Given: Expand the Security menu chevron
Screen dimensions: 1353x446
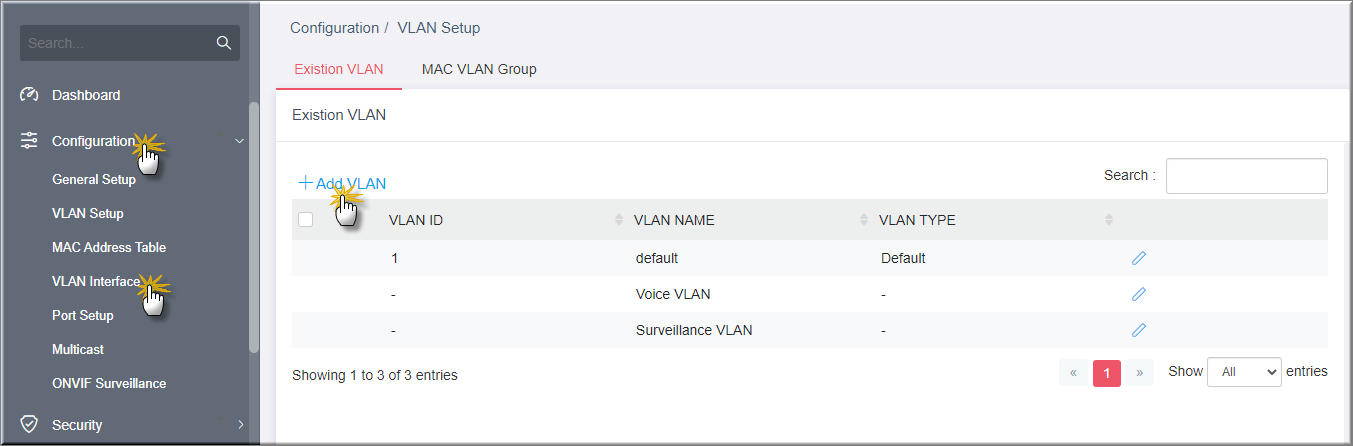Looking at the screenshot, I should tap(240, 425).
